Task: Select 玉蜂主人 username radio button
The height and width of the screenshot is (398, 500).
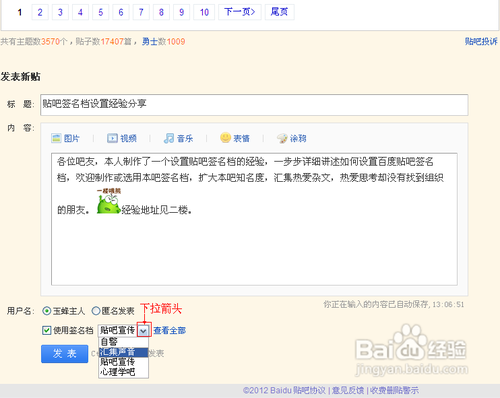Action: 47,311
